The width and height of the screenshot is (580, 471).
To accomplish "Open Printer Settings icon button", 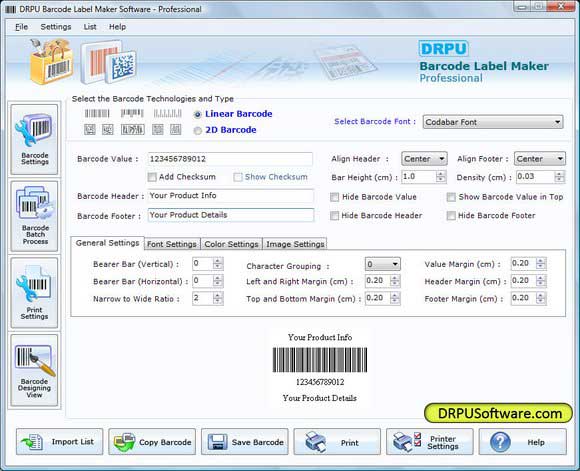I will 430,442.
